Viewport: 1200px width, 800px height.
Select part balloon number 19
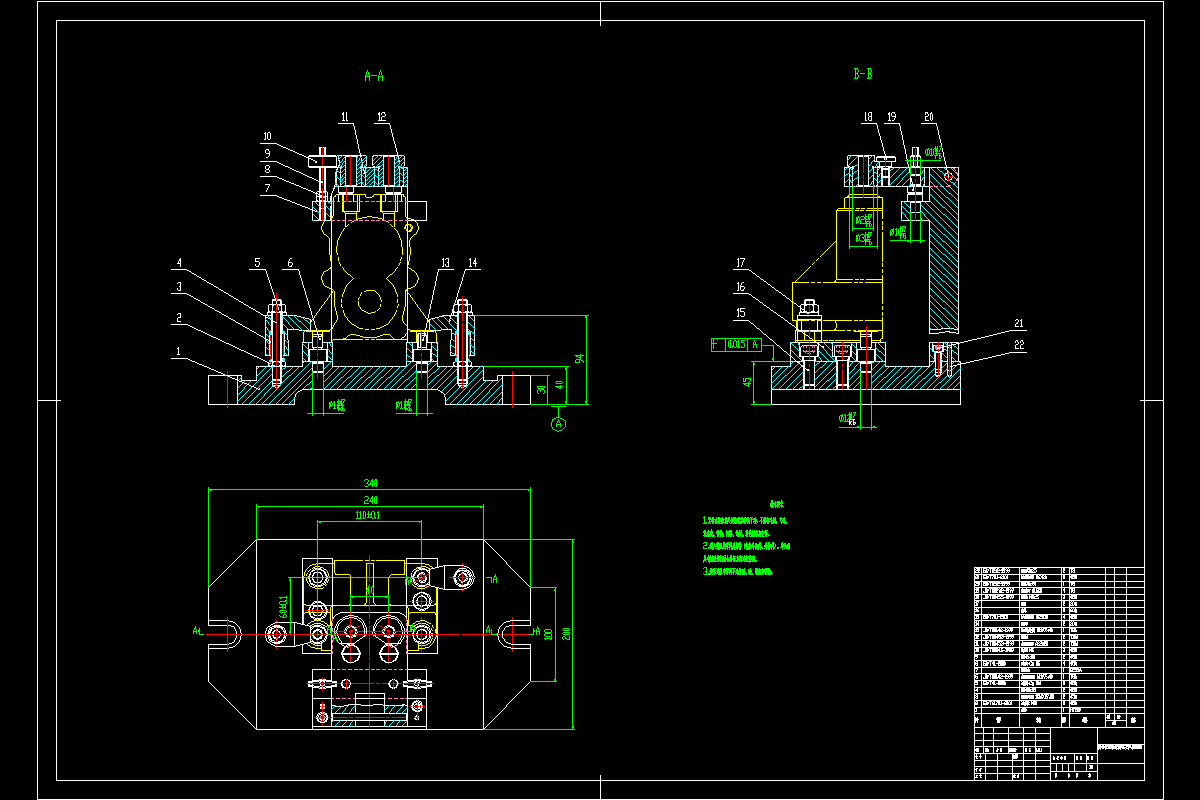tap(890, 117)
